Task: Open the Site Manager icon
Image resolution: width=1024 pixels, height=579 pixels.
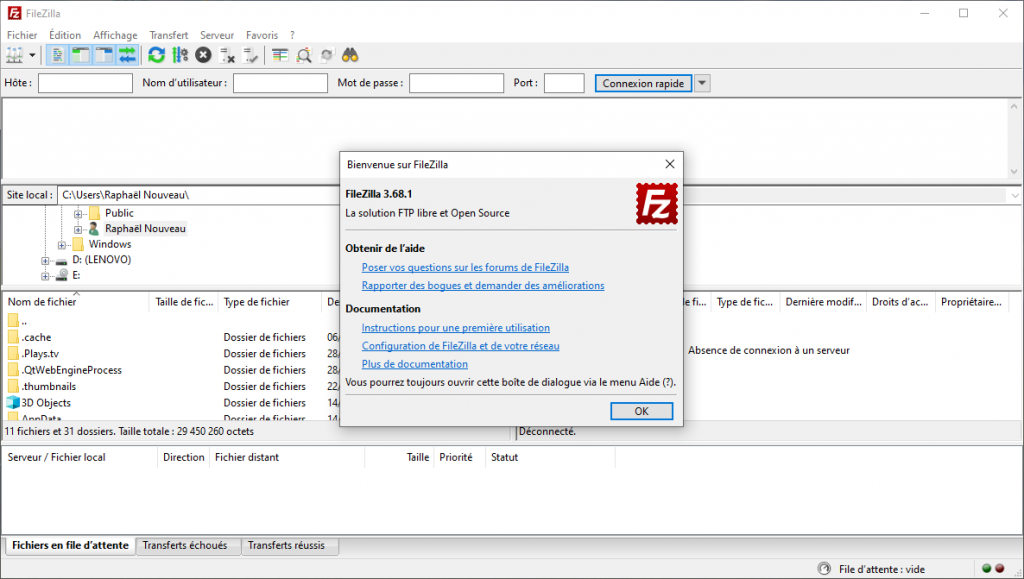Action: tap(14, 55)
